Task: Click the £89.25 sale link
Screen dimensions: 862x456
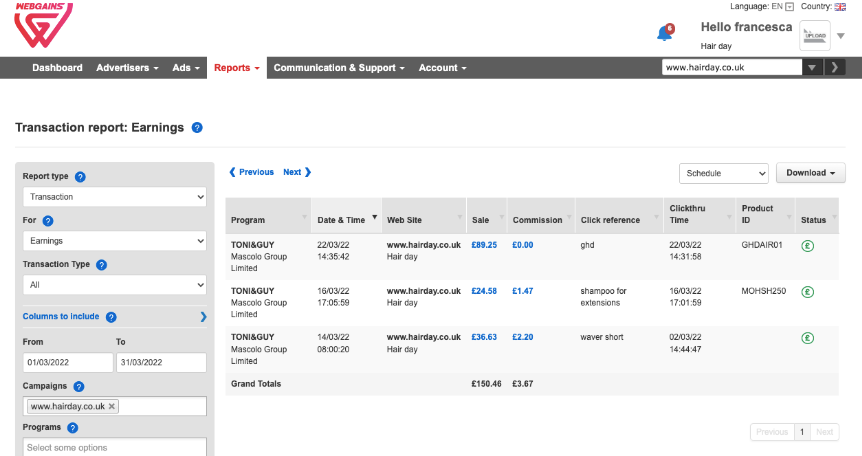Action: (x=484, y=245)
